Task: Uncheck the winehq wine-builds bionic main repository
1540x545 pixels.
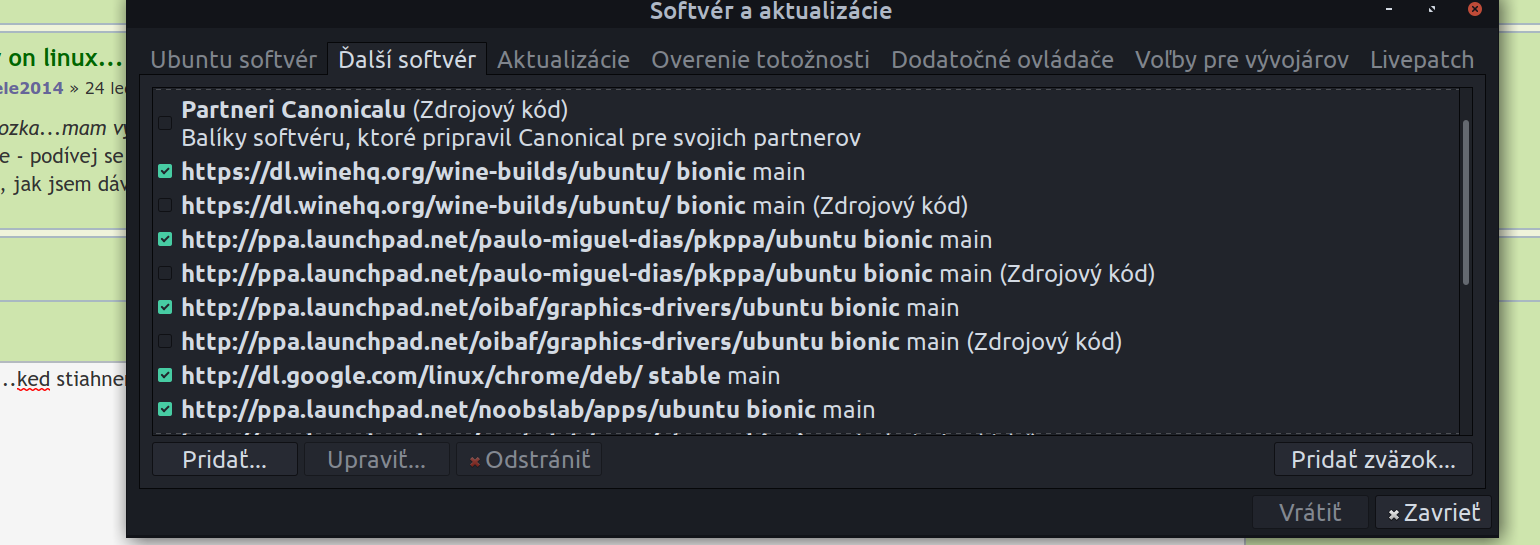Action: coord(166,172)
